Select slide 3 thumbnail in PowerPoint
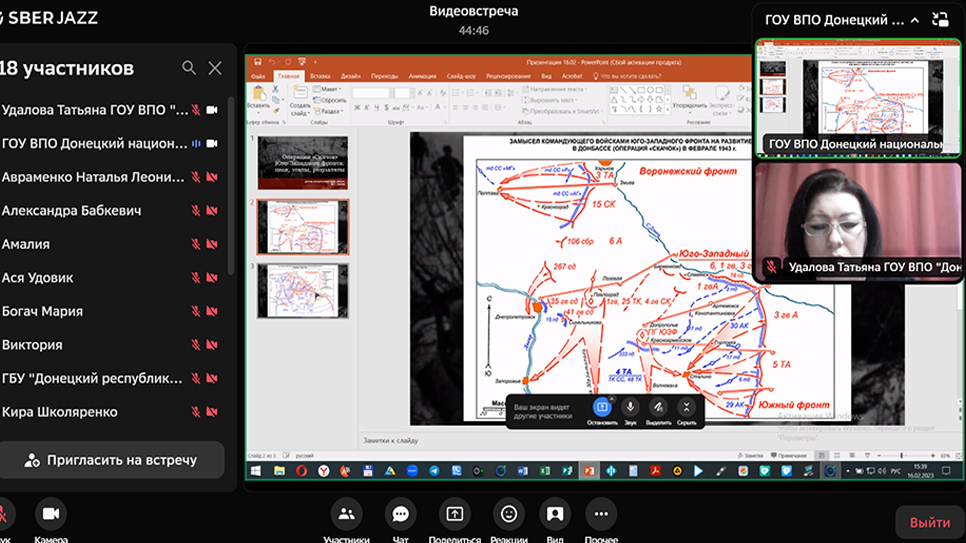 click(x=302, y=291)
